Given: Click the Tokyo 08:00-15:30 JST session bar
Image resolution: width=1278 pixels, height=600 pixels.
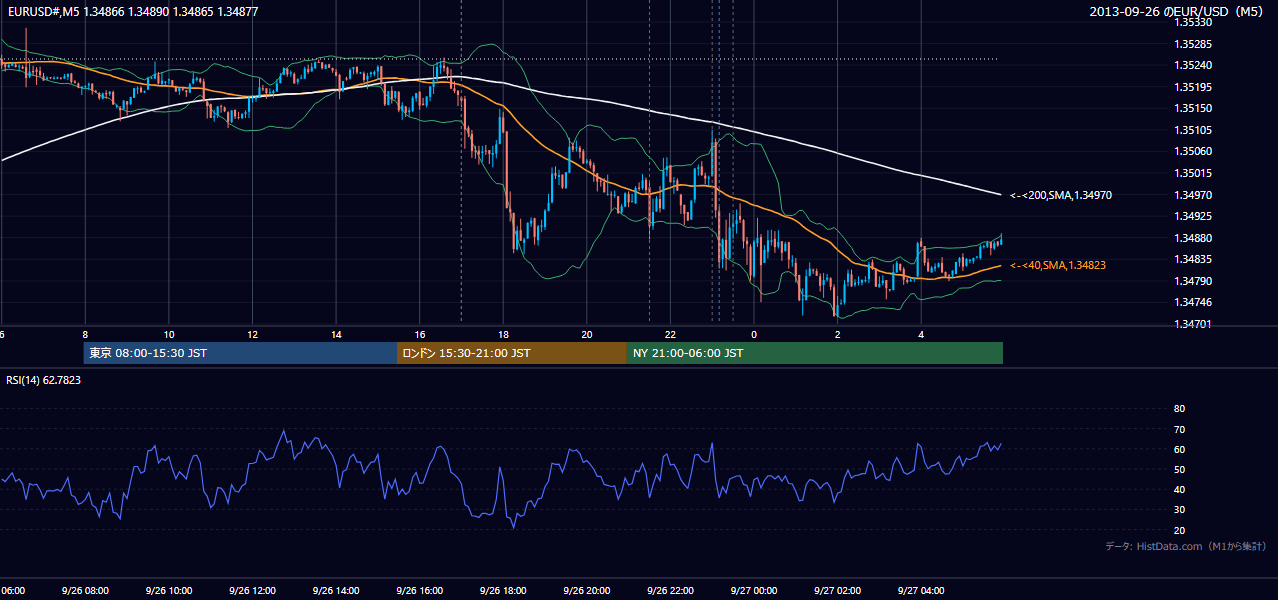Looking at the screenshot, I should point(241,353).
